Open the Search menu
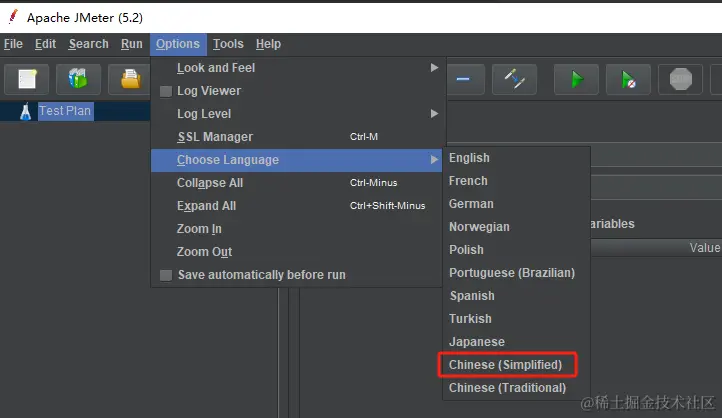 point(88,44)
